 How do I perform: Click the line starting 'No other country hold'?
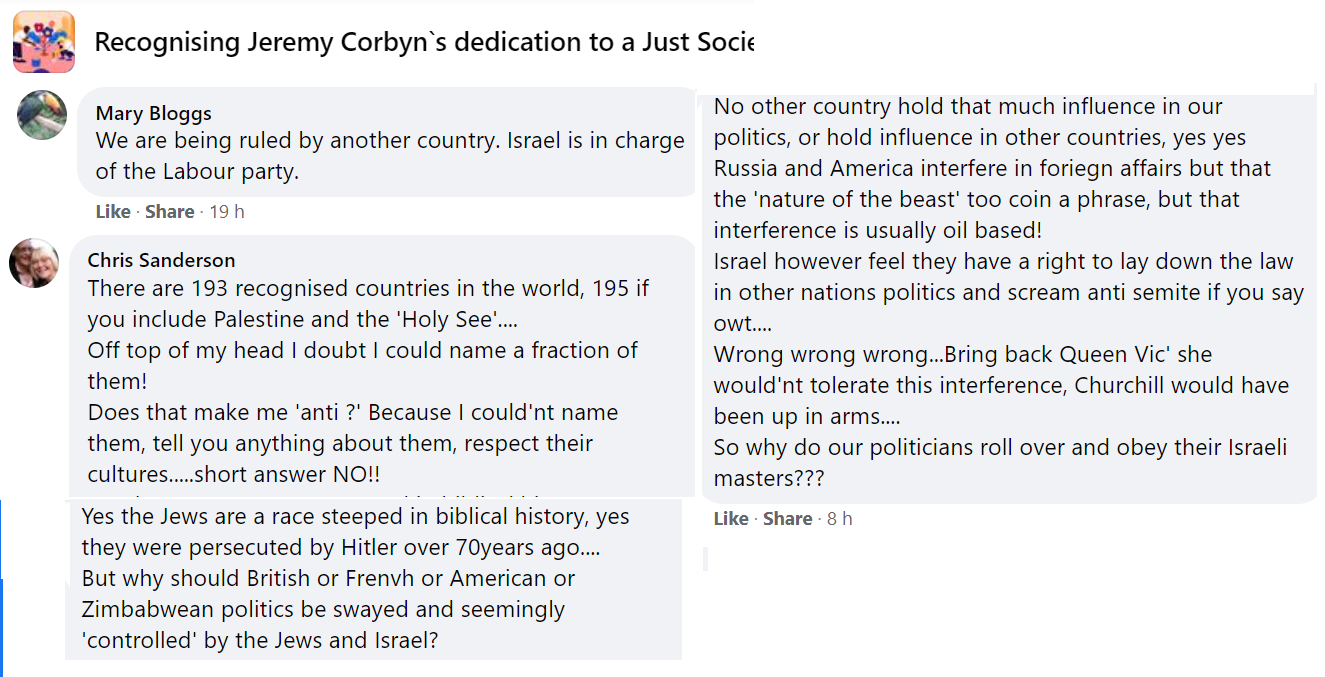point(968,107)
